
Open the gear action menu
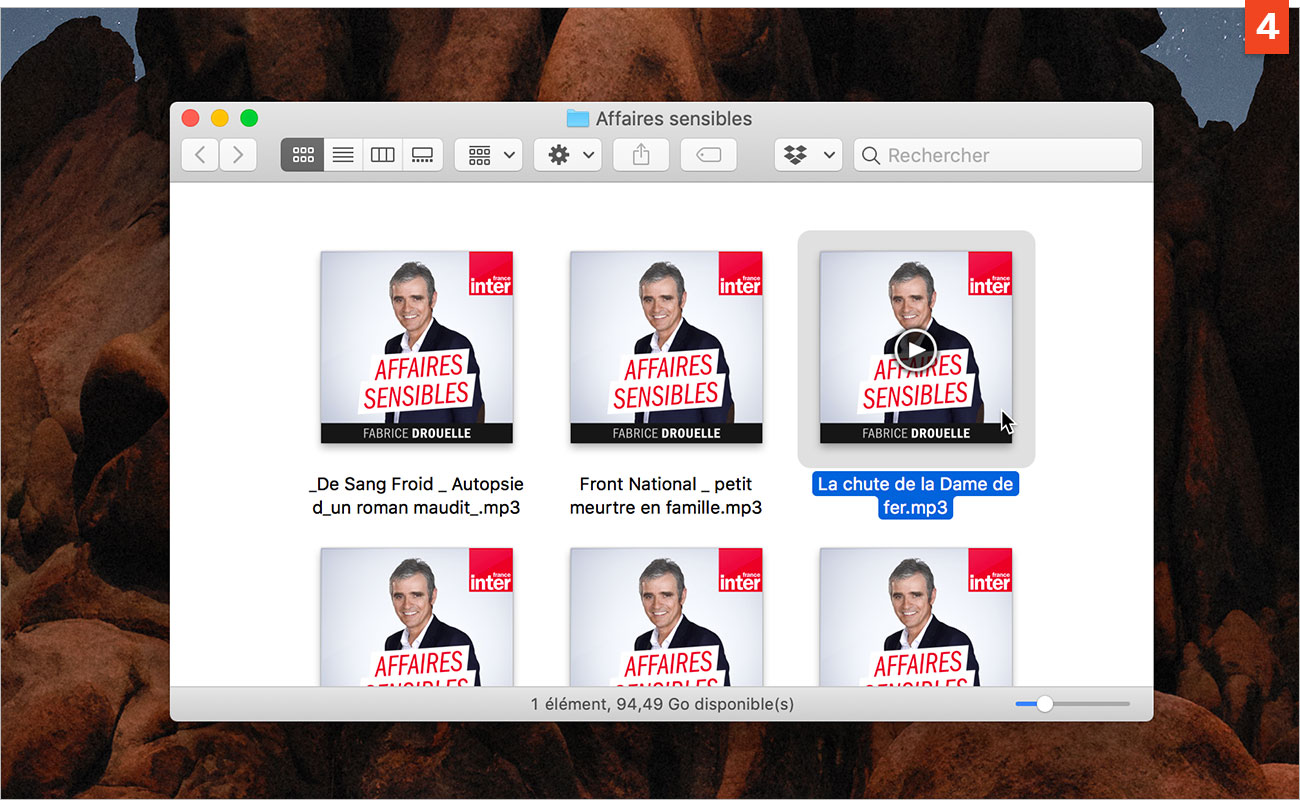[568, 155]
